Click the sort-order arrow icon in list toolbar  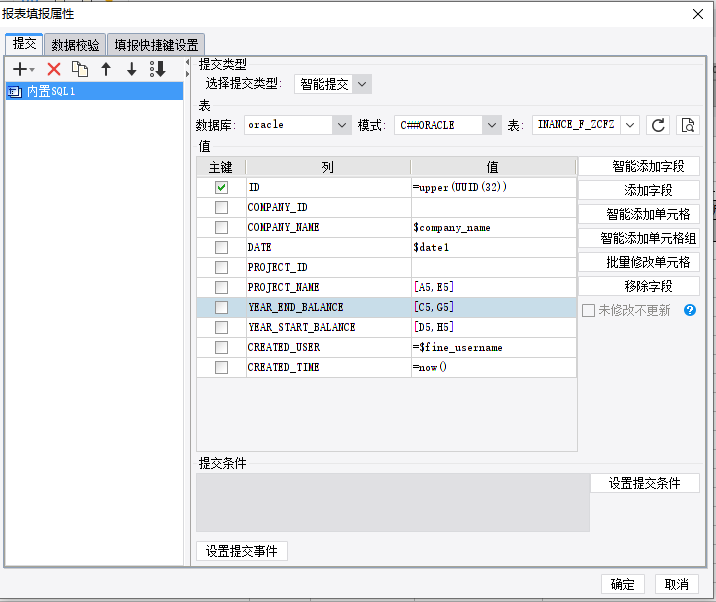click(158, 69)
